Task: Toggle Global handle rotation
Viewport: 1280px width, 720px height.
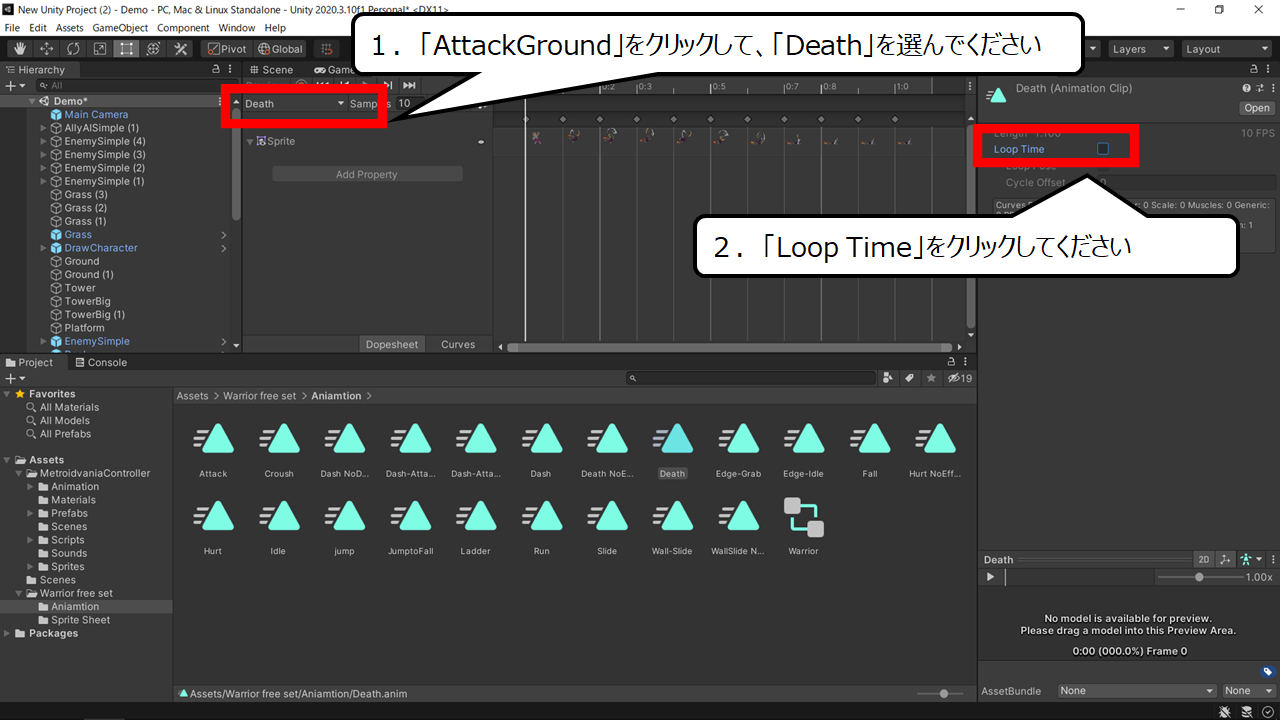Action: click(x=280, y=49)
